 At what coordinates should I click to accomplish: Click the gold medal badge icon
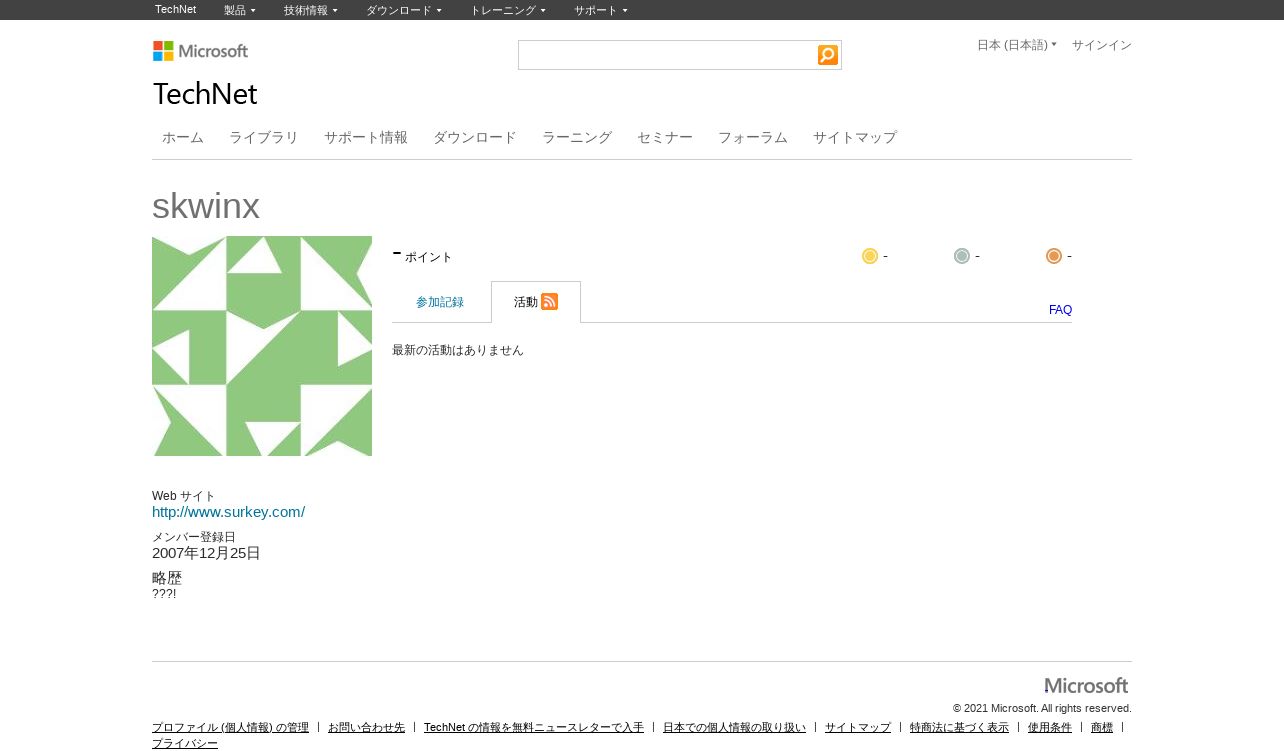870,256
